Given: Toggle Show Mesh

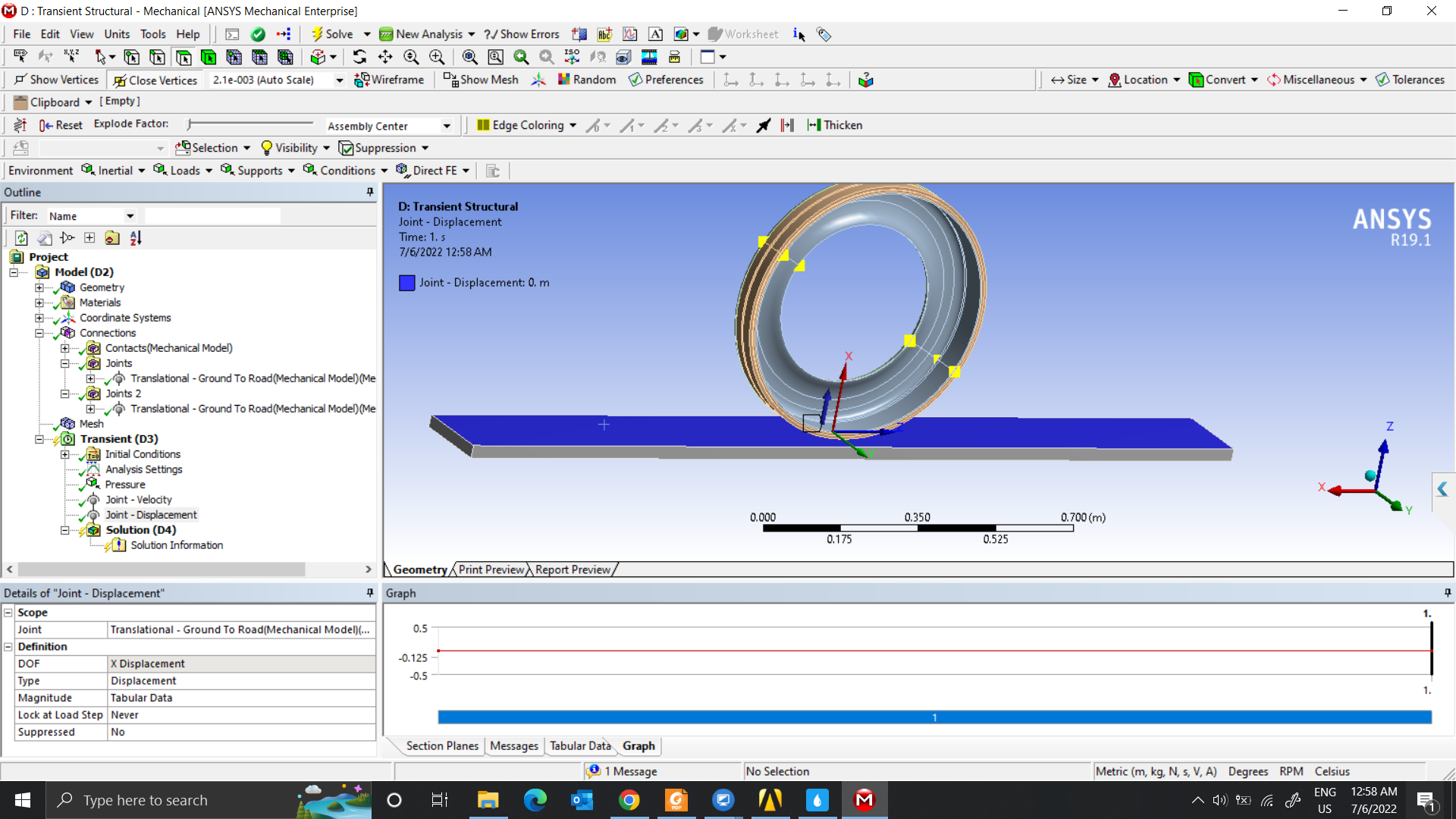Looking at the screenshot, I should [481, 80].
